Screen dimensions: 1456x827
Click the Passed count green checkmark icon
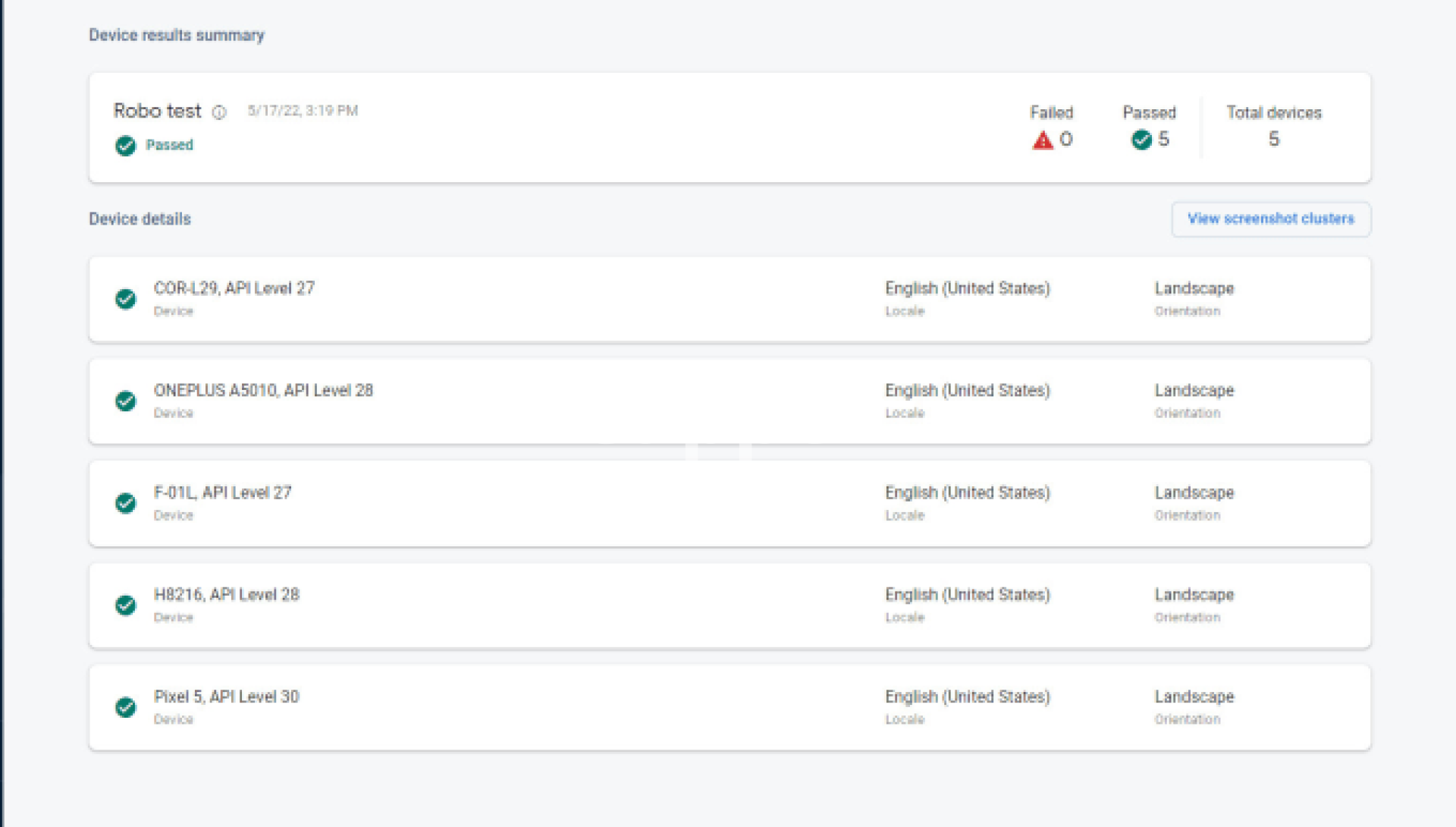[x=1141, y=140]
